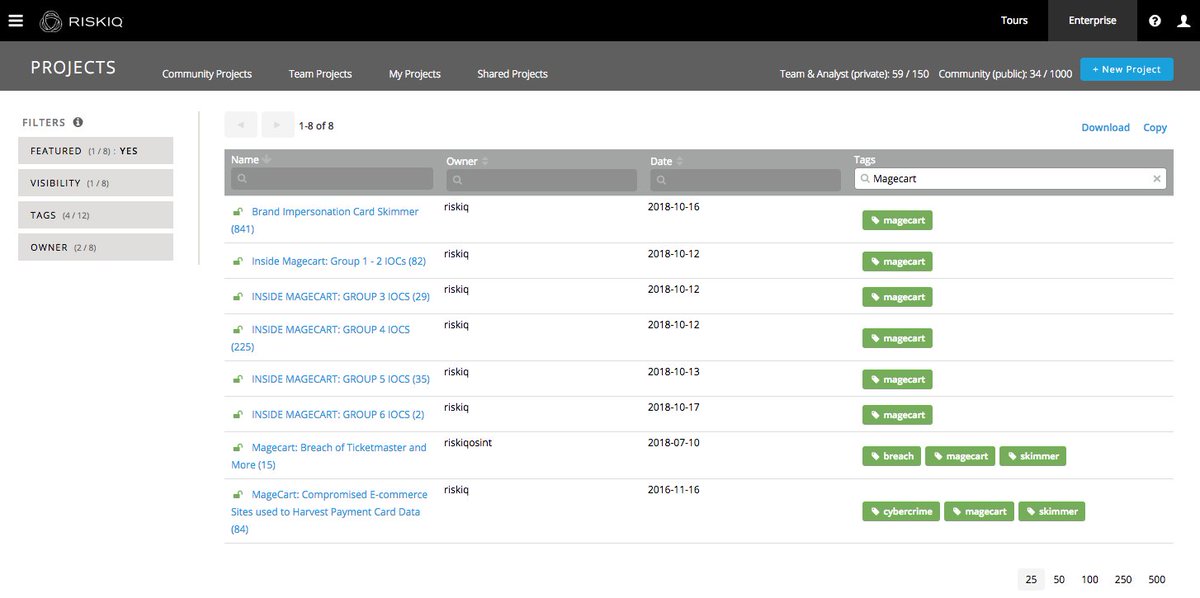Click lock icon for Ticketmaster breach project
1200x598 pixels.
(x=238, y=448)
